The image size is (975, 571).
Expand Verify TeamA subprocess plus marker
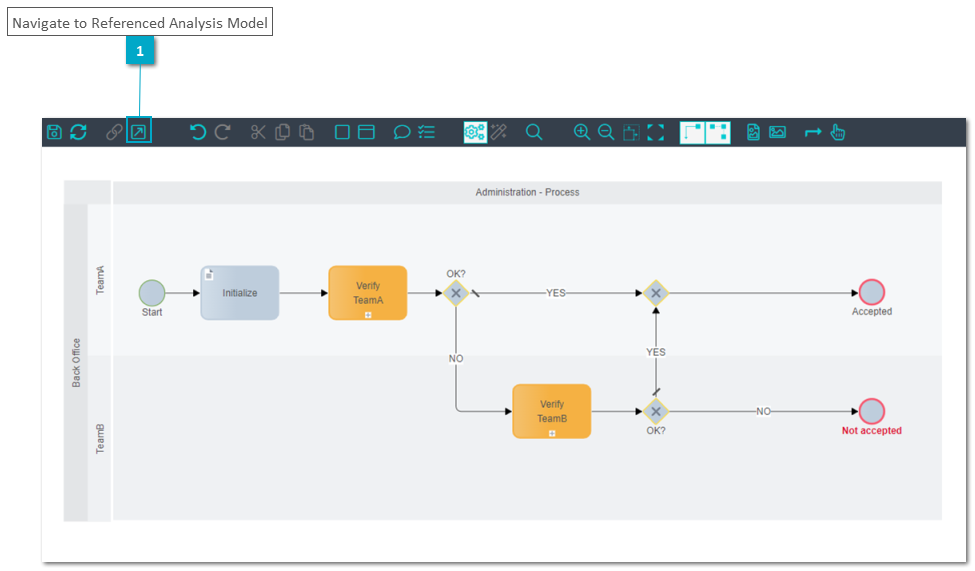368,315
